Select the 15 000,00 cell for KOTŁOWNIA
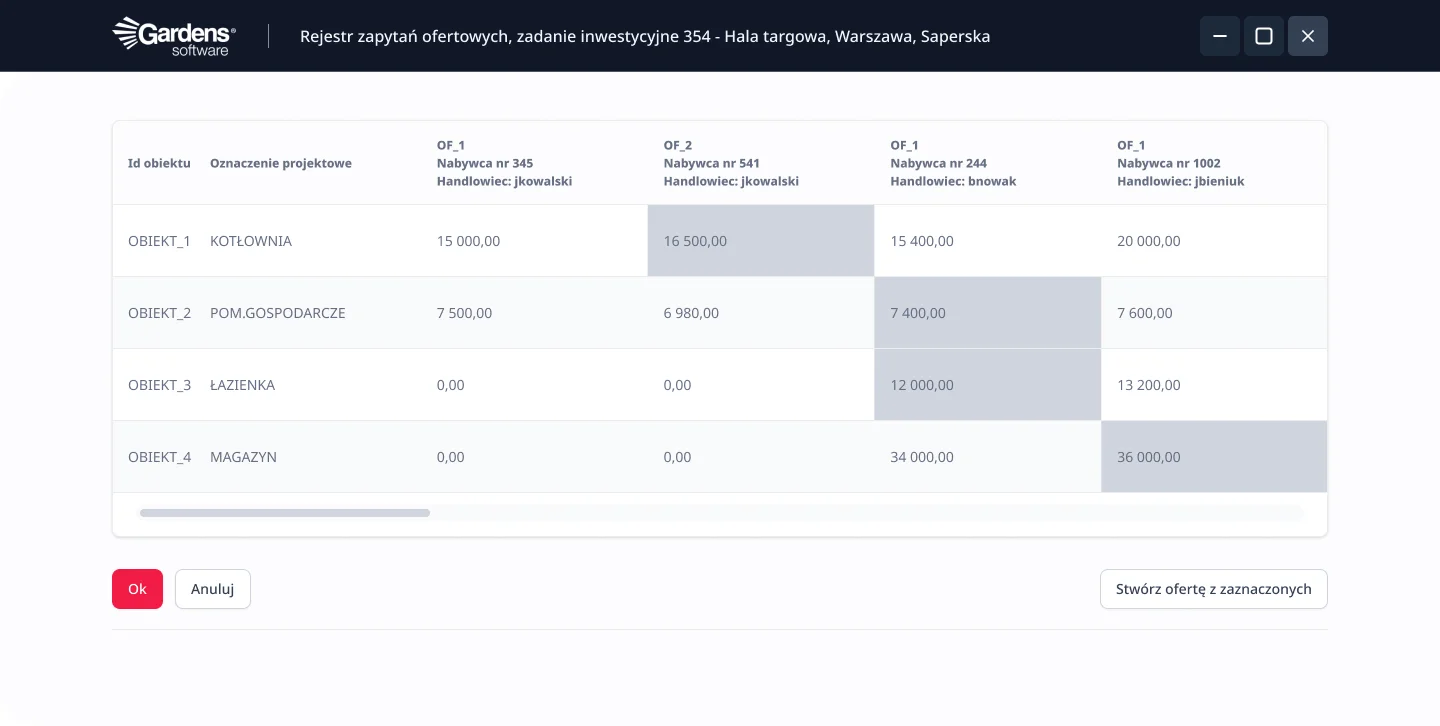The width and height of the screenshot is (1440, 726). coord(468,241)
